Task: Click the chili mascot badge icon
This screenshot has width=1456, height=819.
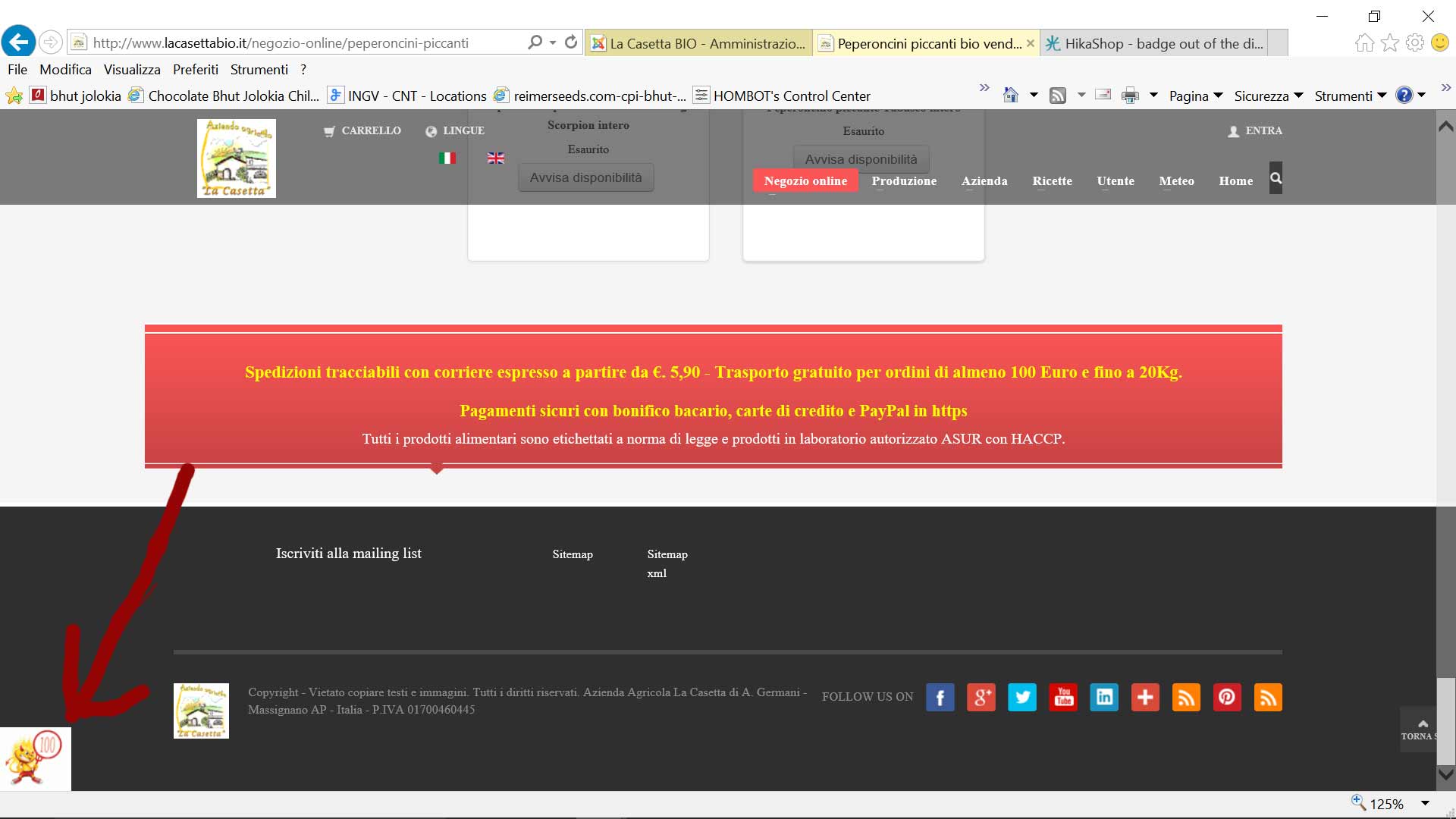Action: pyautogui.click(x=34, y=759)
